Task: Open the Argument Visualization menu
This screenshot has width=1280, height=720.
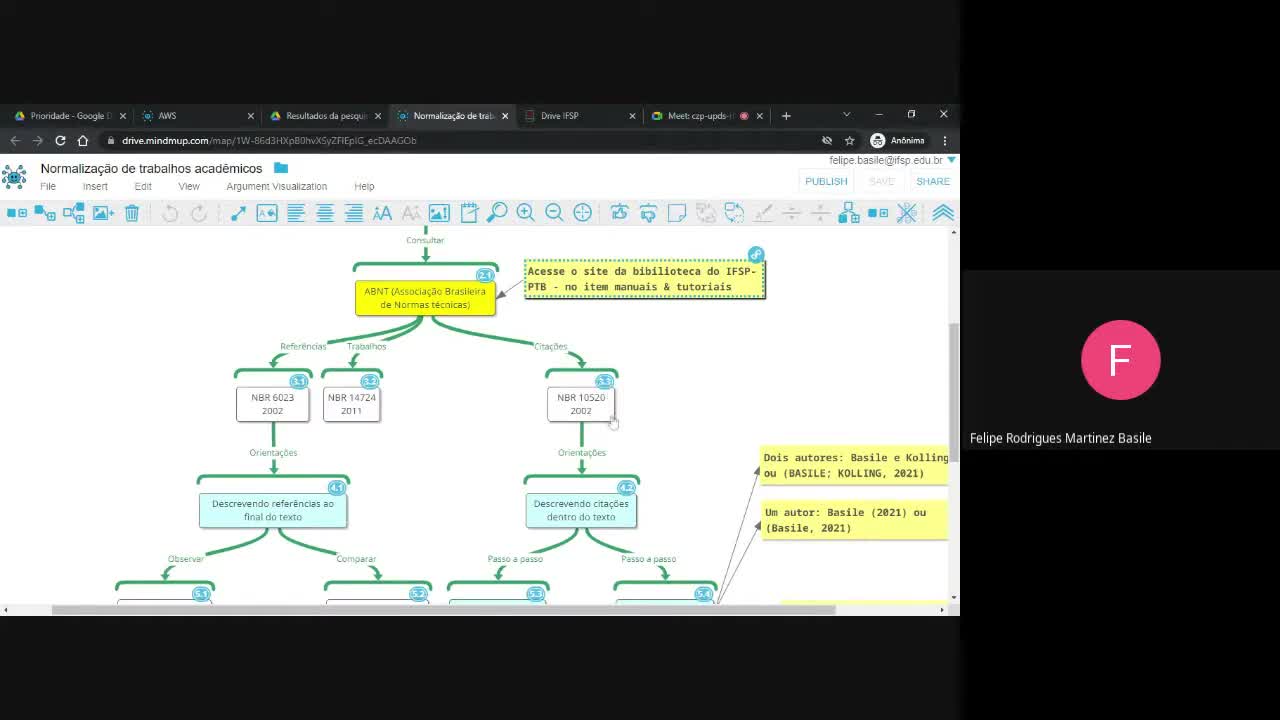Action: 277,186
